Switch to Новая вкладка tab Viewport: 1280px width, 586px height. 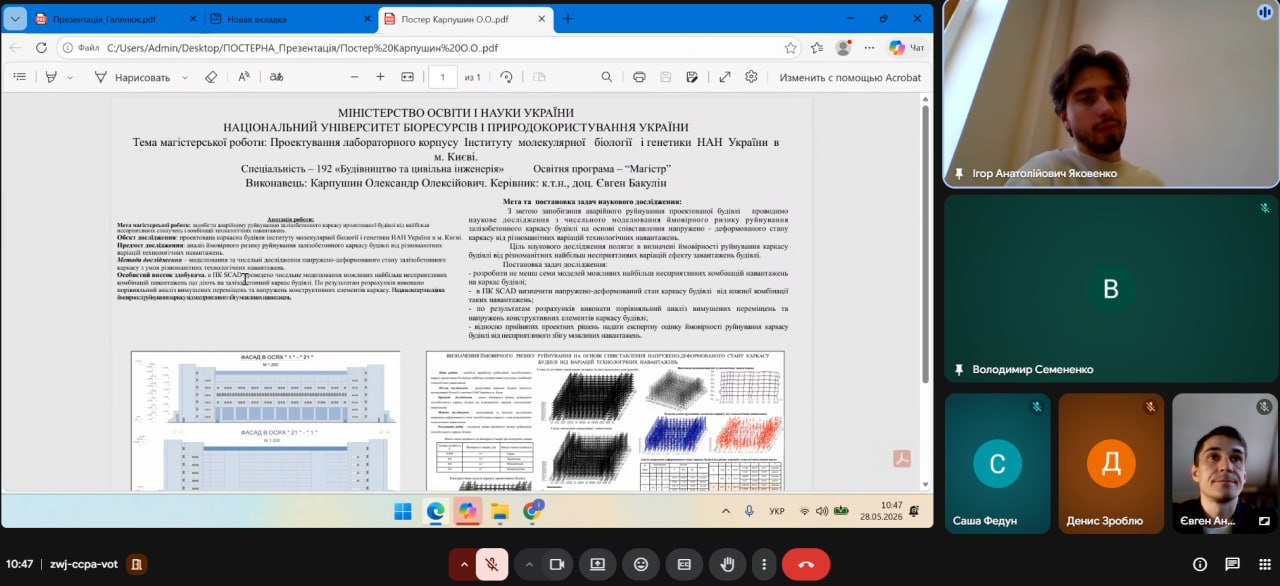[x=288, y=18]
